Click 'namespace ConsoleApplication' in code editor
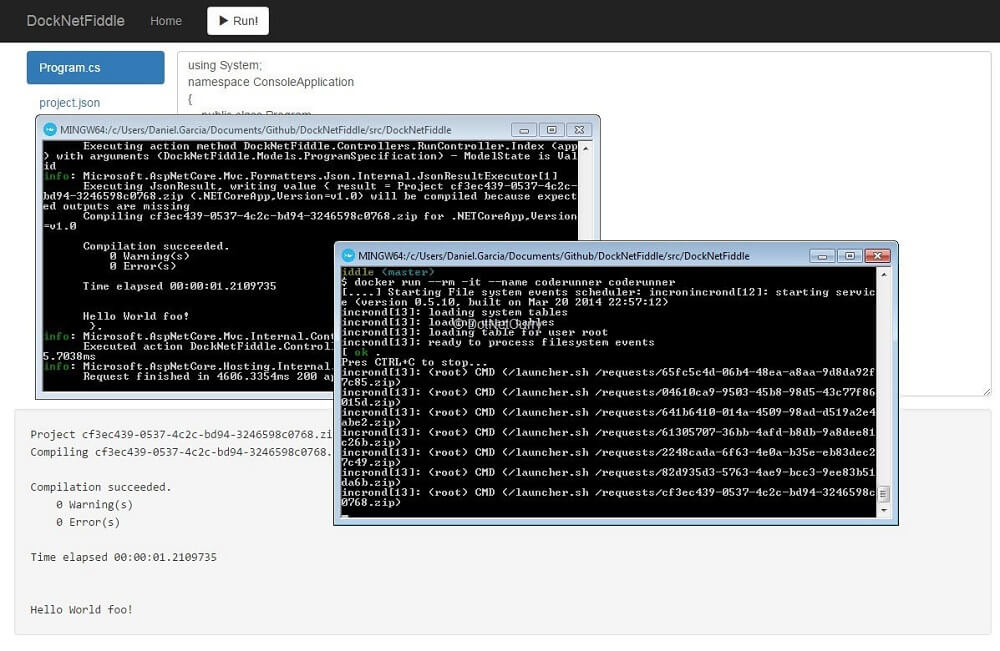The width and height of the screenshot is (1000, 651). [x=270, y=82]
